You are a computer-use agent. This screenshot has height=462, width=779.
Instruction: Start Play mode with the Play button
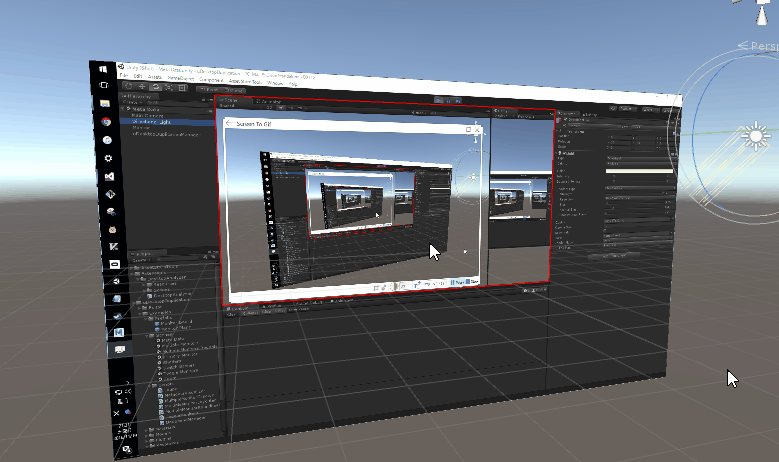(x=438, y=100)
